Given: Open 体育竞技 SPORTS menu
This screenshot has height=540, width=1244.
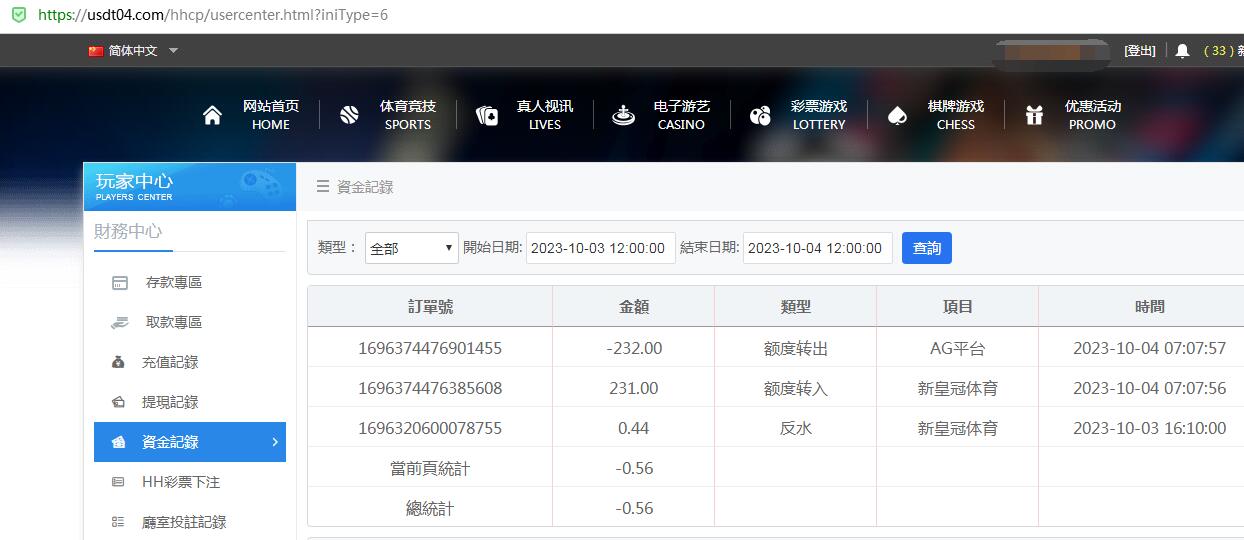Looking at the screenshot, I should (408, 115).
